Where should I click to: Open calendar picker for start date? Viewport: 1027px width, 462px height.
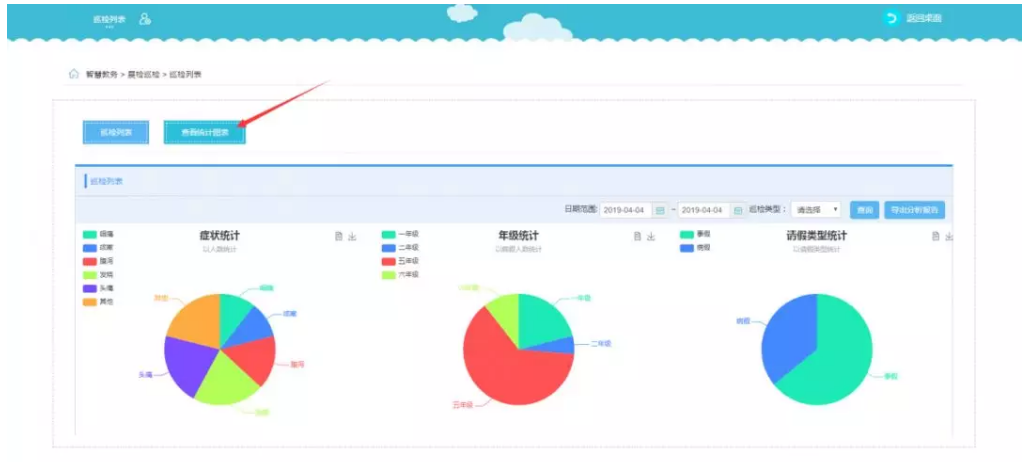[660, 210]
